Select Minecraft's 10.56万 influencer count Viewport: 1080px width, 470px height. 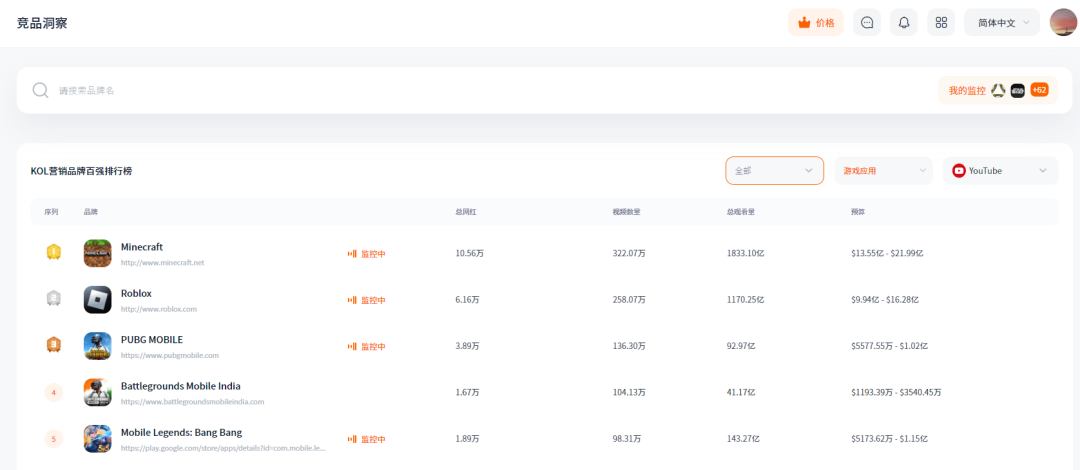click(x=470, y=254)
